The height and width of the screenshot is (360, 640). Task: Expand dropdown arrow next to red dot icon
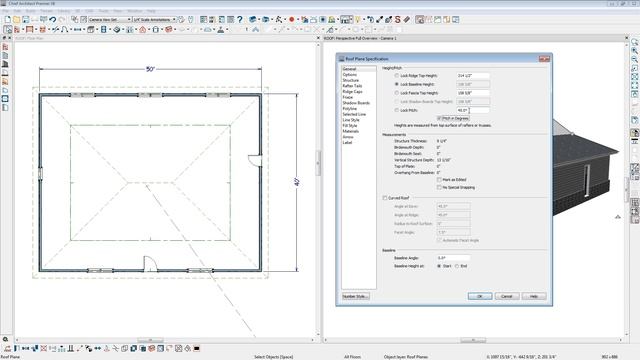(298, 20)
